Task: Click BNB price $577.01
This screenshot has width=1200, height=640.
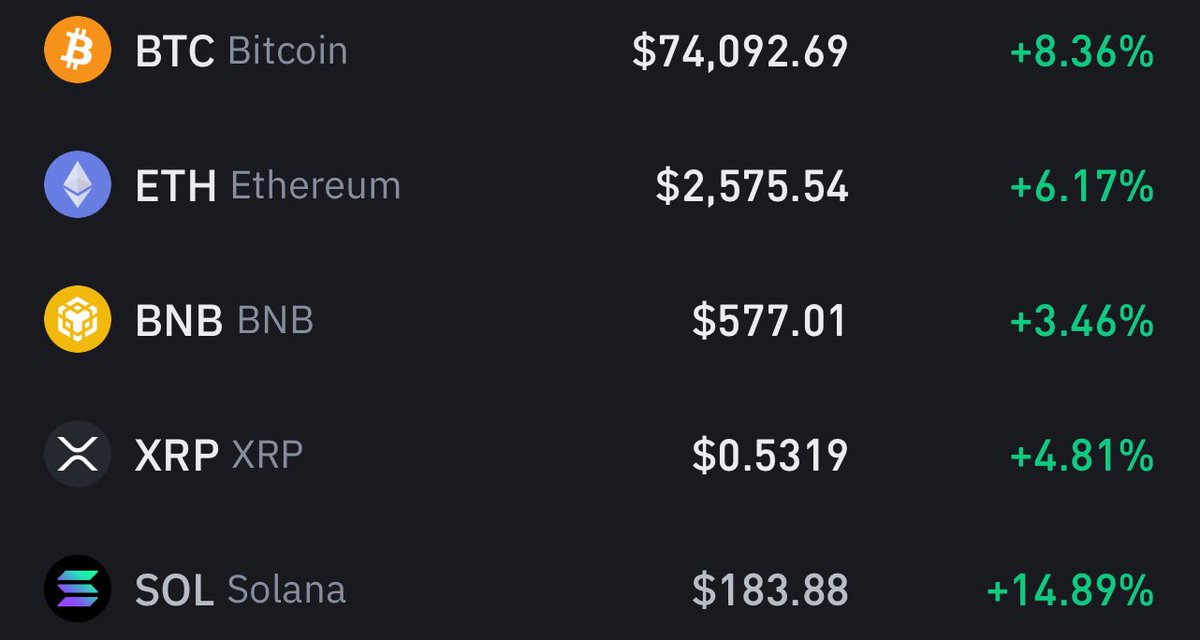Action: (x=769, y=321)
